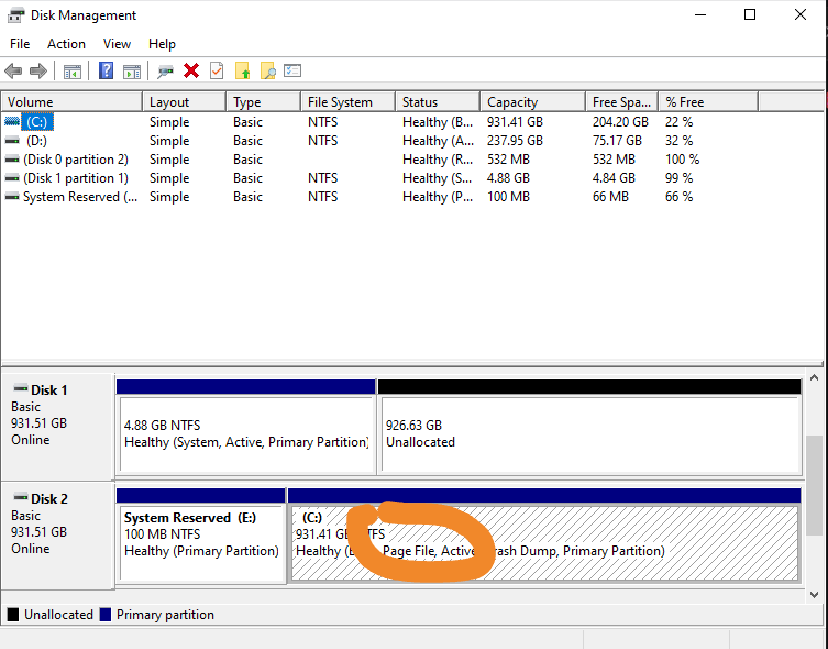Click the Back arrow toolbar icon

tap(13, 71)
